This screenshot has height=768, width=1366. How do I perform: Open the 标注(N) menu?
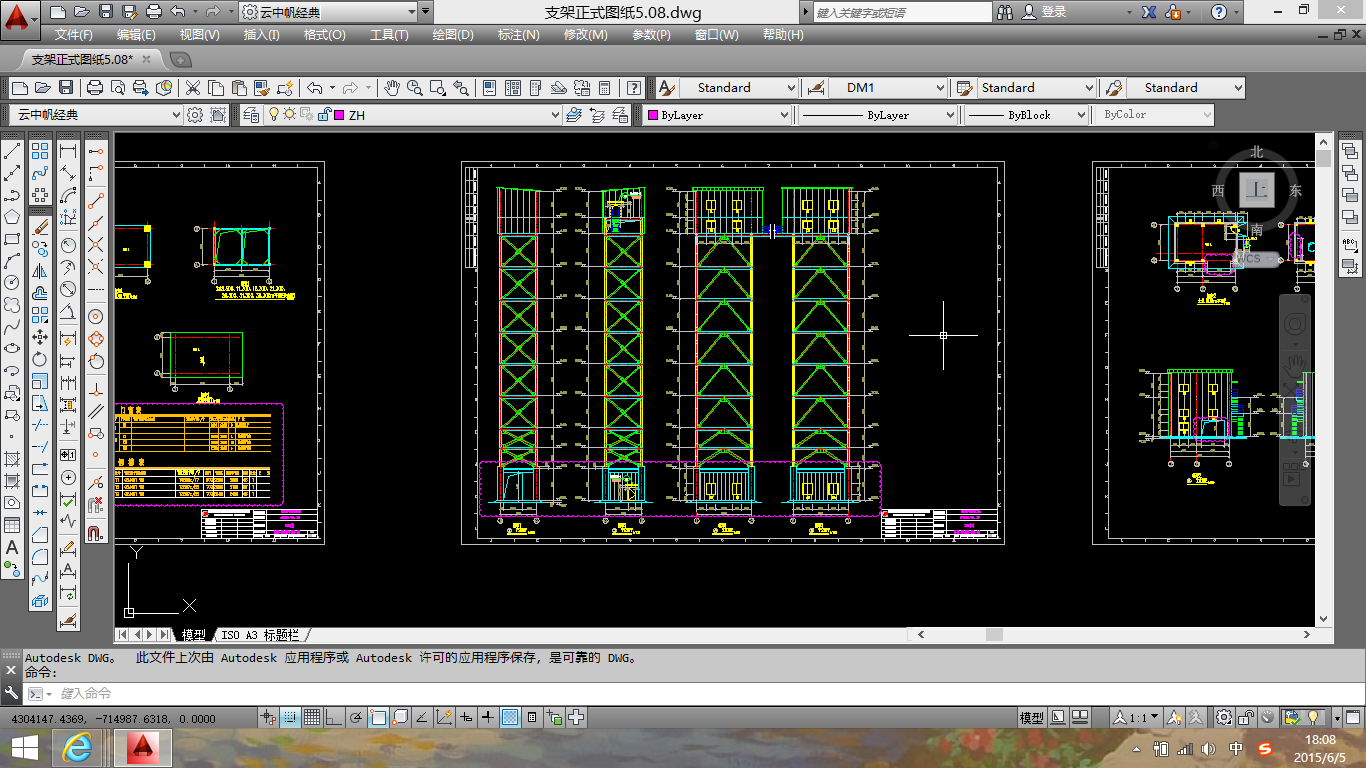518,34
